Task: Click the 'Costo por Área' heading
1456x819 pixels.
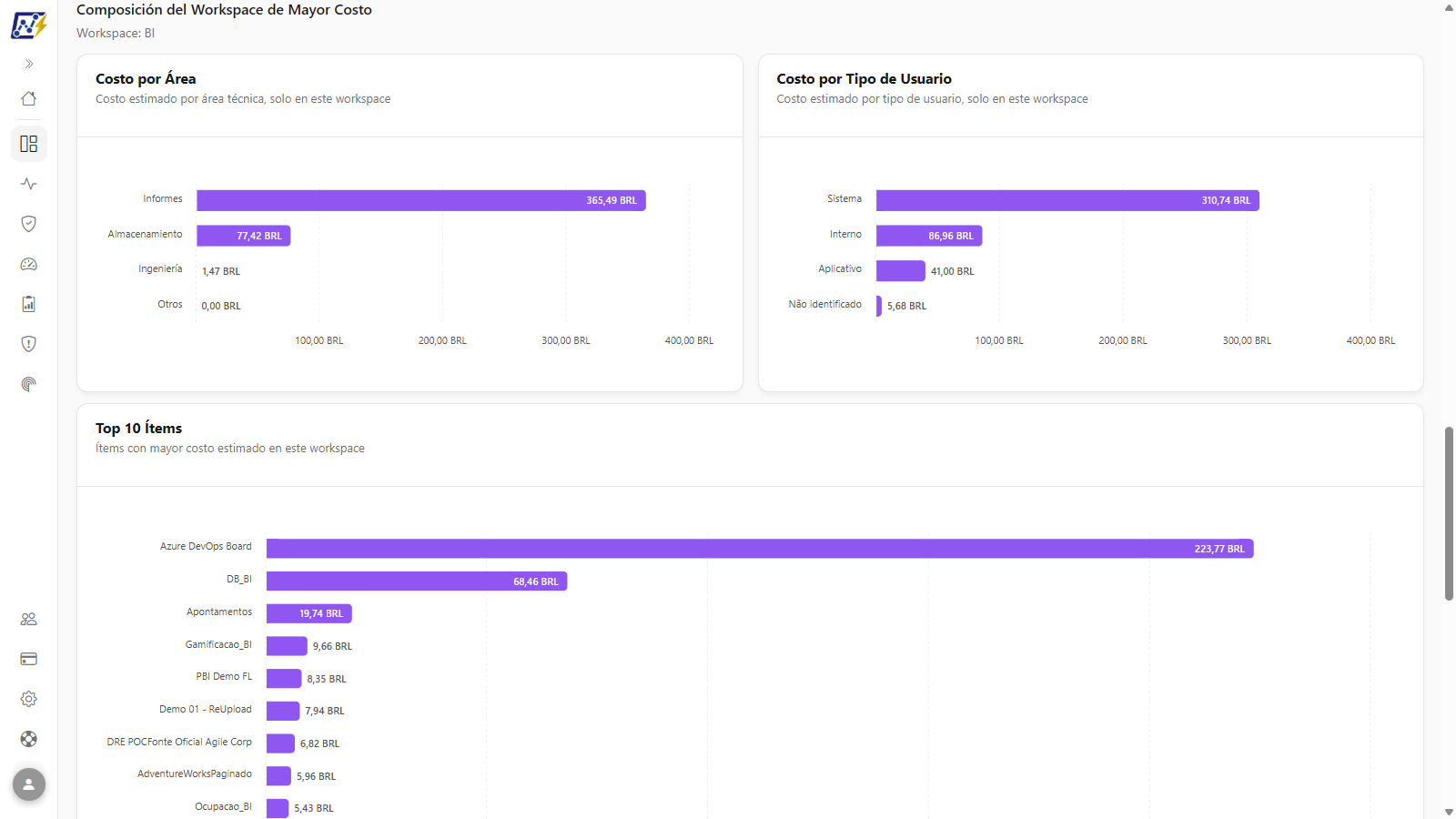Action: click(x=146, y=79)
